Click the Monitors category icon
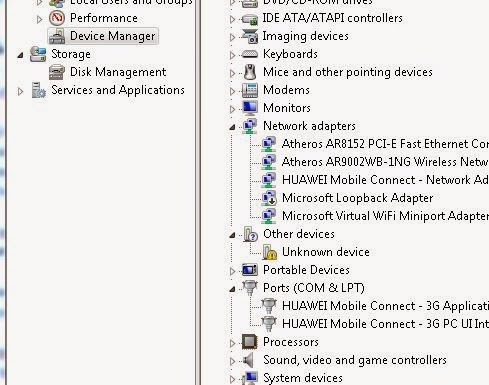 250,108
